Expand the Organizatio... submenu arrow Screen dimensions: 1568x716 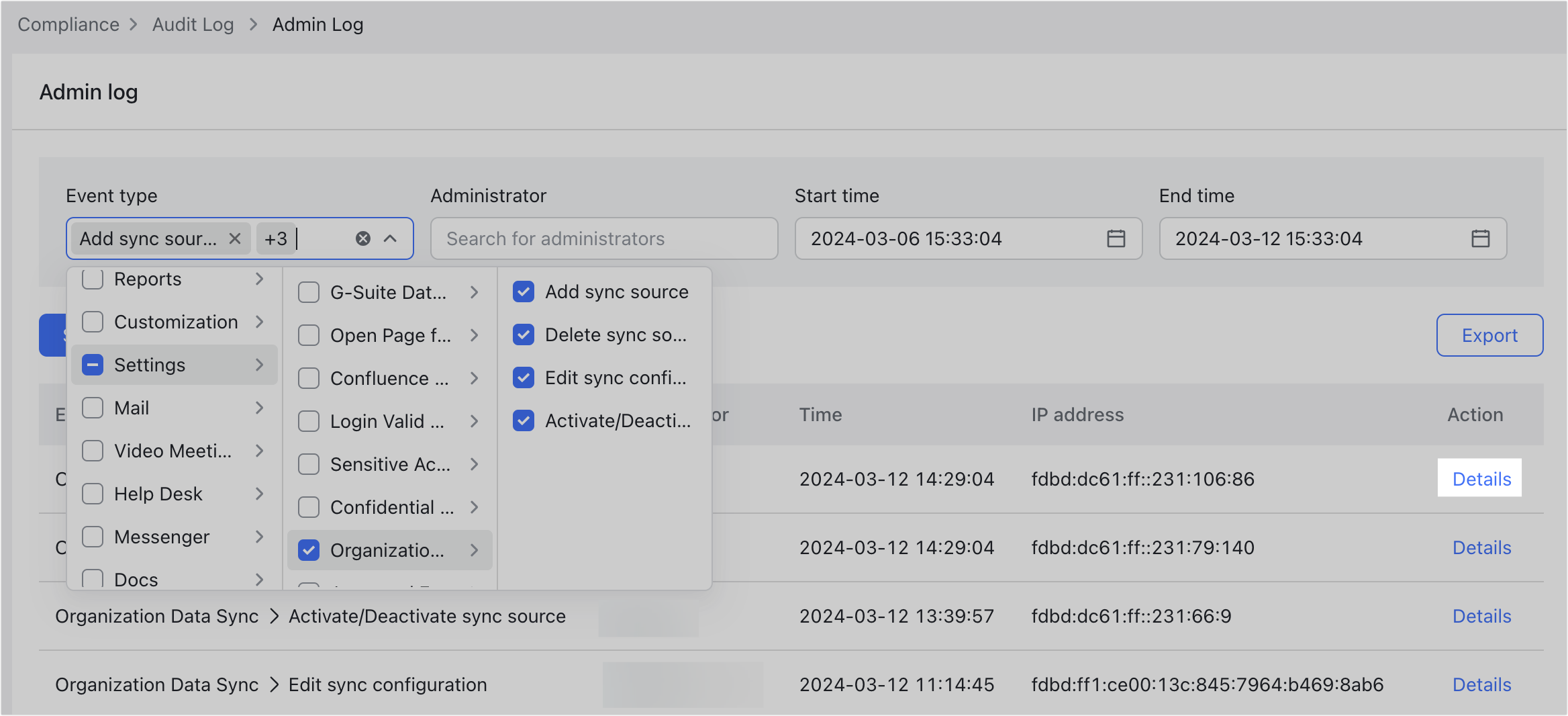coord(475,550)
